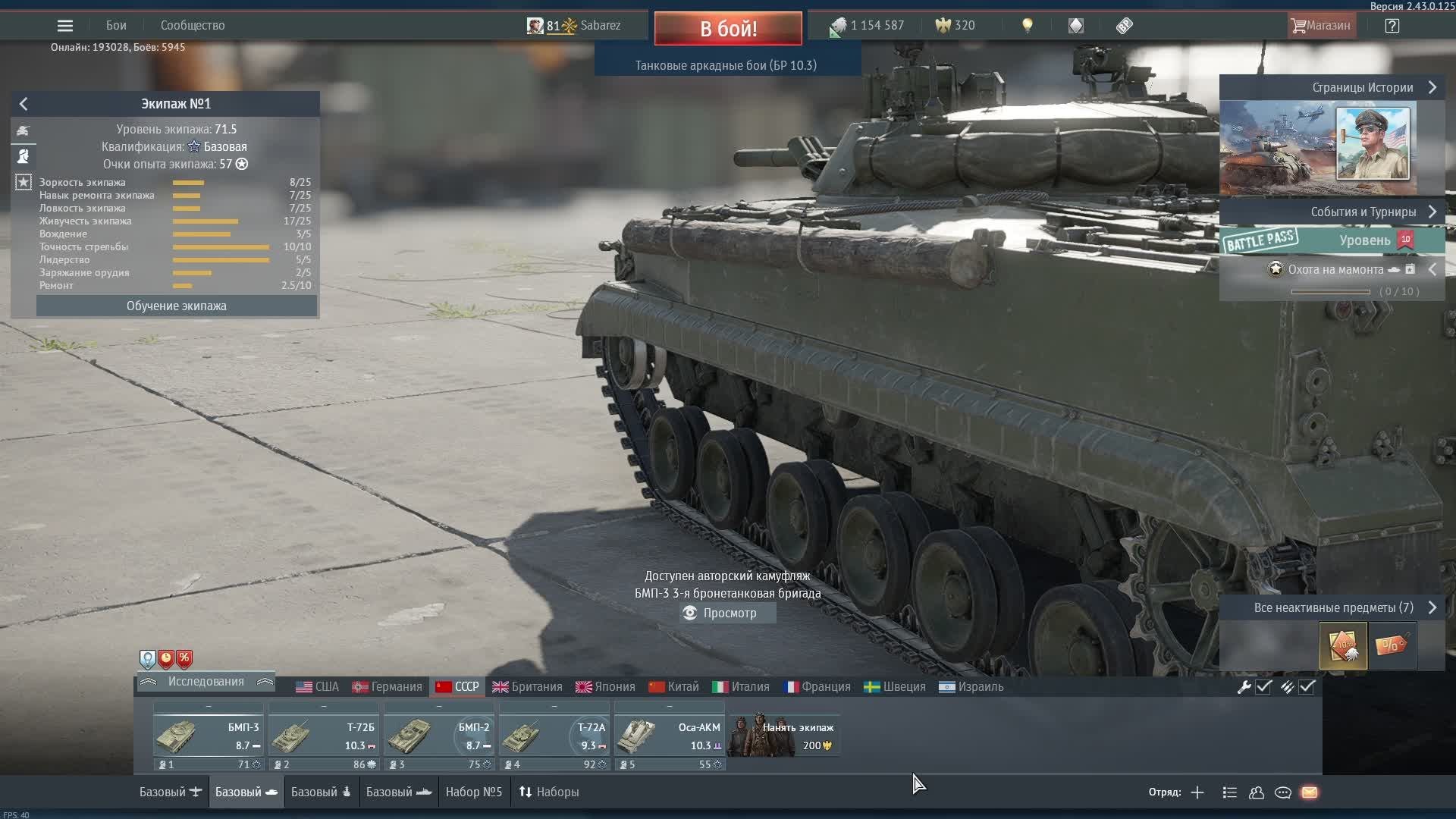
Task: Open the mail messages envelope icon
Action: click(1310, 792)
